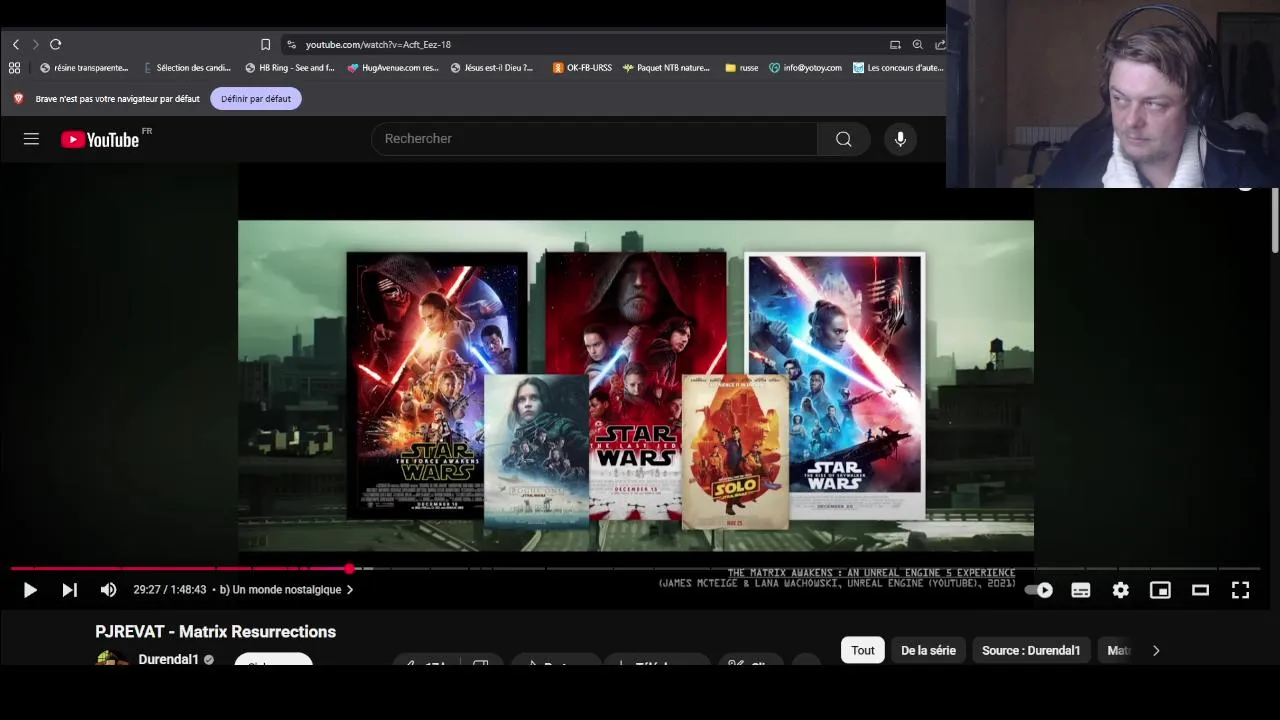
Task: Open 'Sélection des candi...' bookmark
Action: tap(187, 68)
